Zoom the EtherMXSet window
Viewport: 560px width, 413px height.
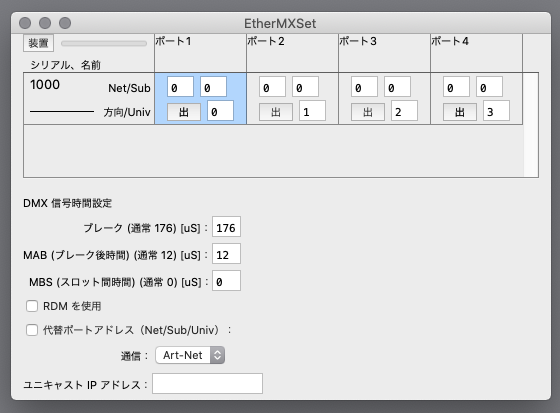pyautogui.click(x=65, y=23)
